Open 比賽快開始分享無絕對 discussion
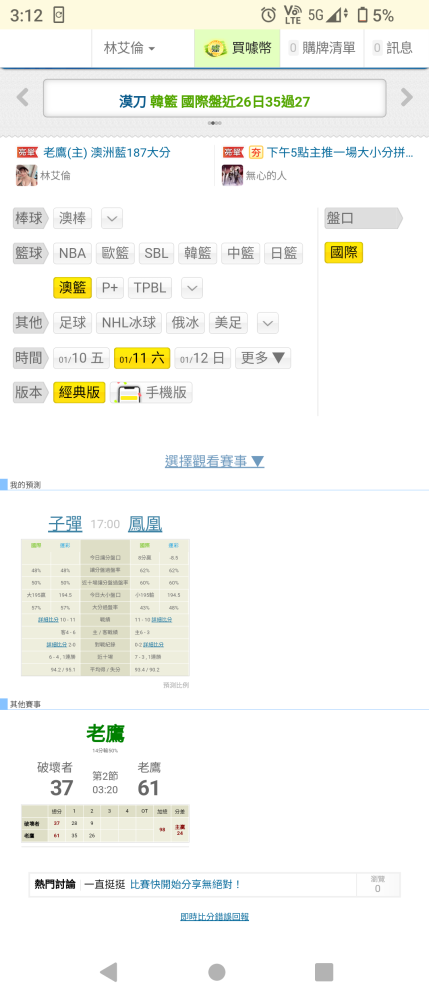Viewport: 429px width, 1000px height. (185, 885)
